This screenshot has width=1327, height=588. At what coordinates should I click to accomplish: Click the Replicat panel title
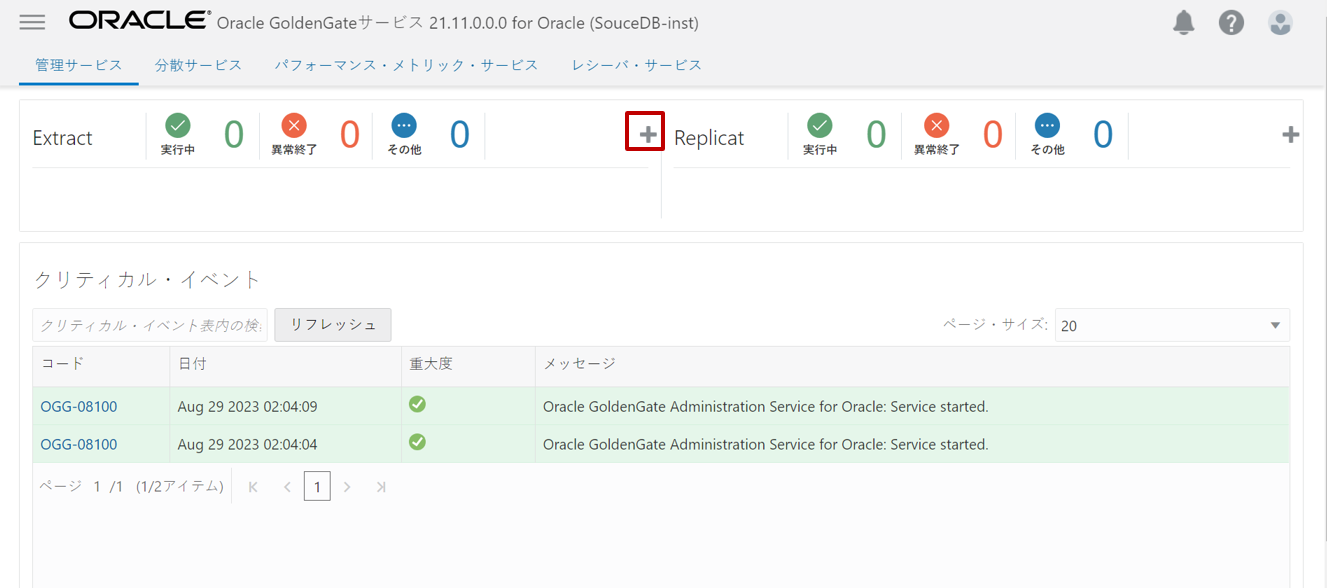(x=709, y=138)
